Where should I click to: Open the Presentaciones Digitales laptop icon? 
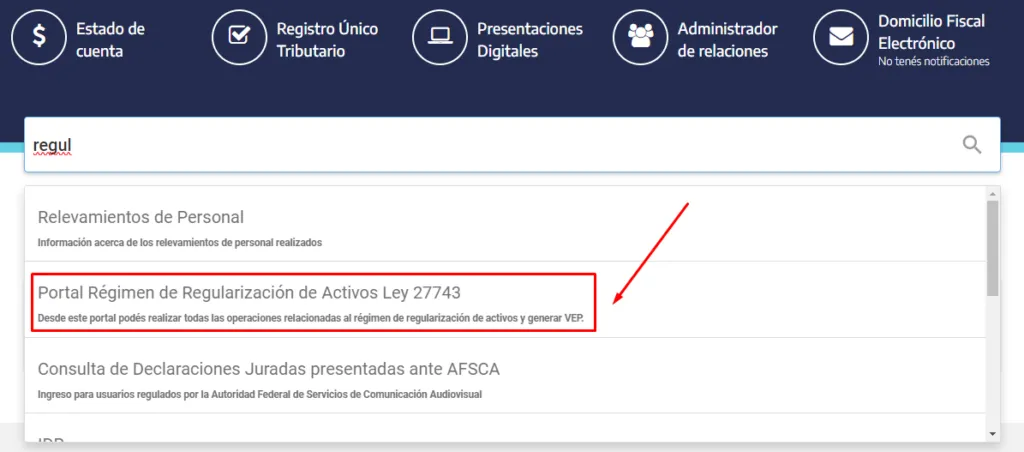coord(440,37)
